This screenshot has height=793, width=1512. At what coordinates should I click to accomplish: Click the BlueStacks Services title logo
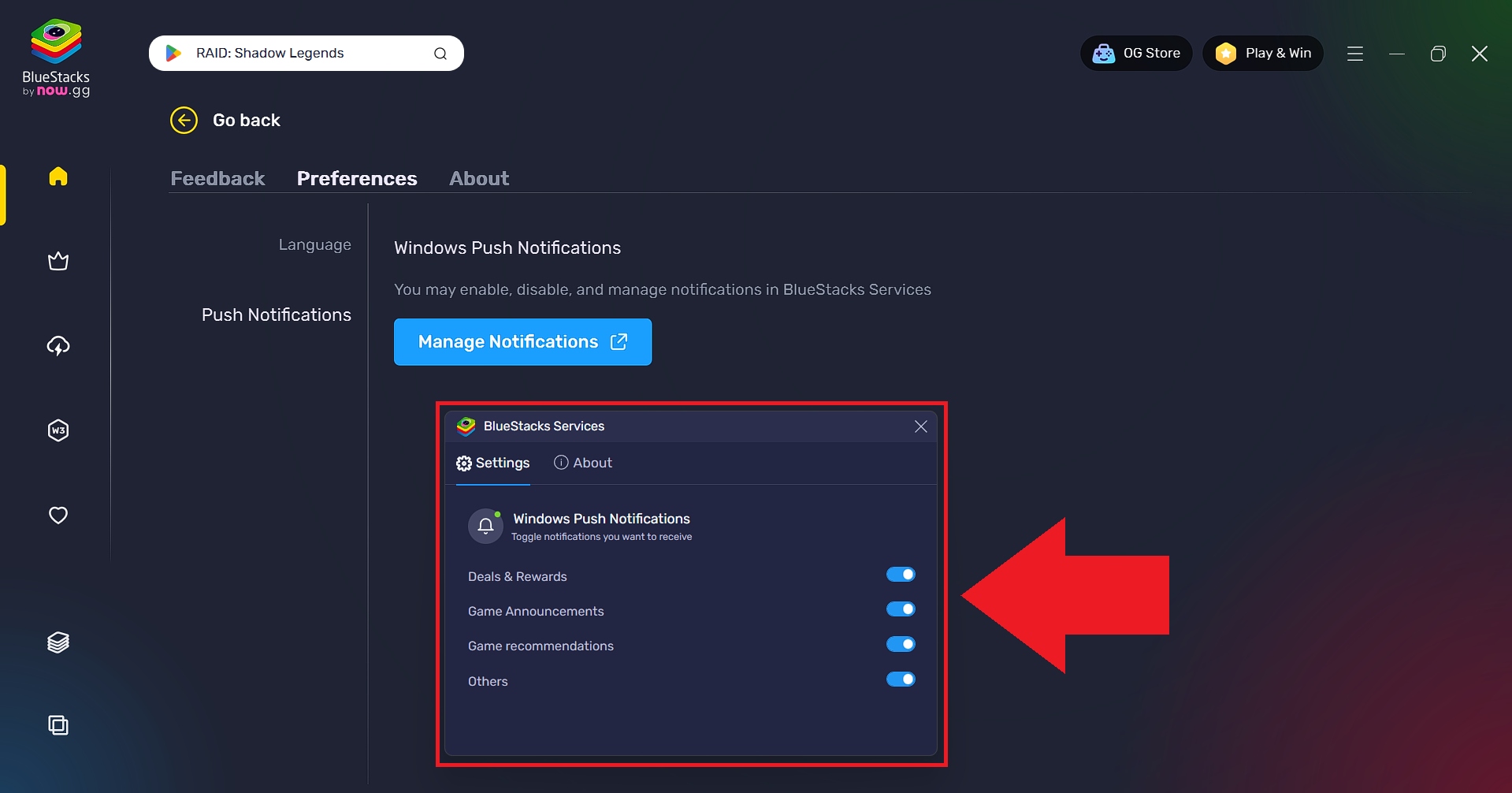click(466, 426)
